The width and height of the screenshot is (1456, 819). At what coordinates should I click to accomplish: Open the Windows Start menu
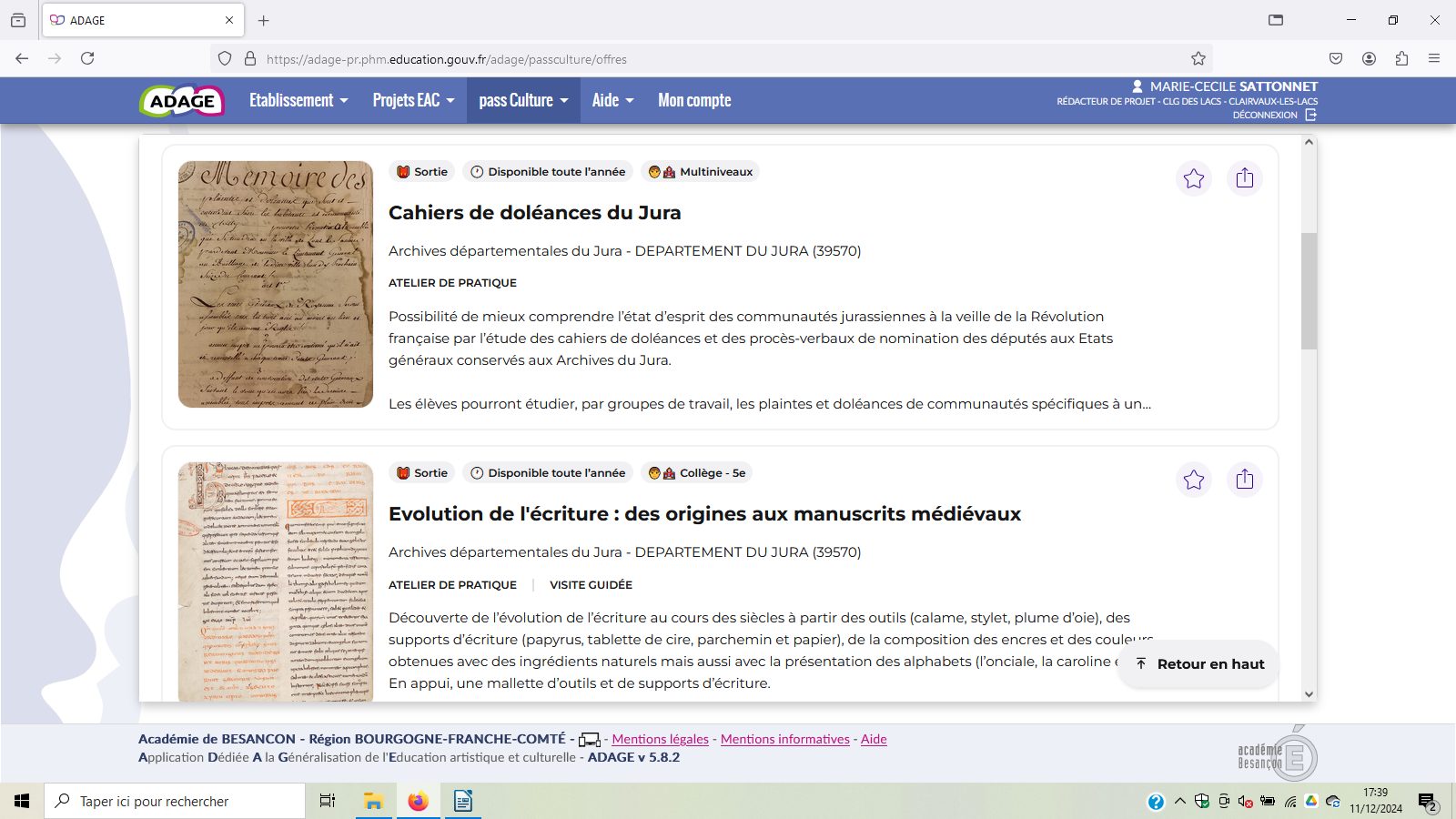point(22,801)
